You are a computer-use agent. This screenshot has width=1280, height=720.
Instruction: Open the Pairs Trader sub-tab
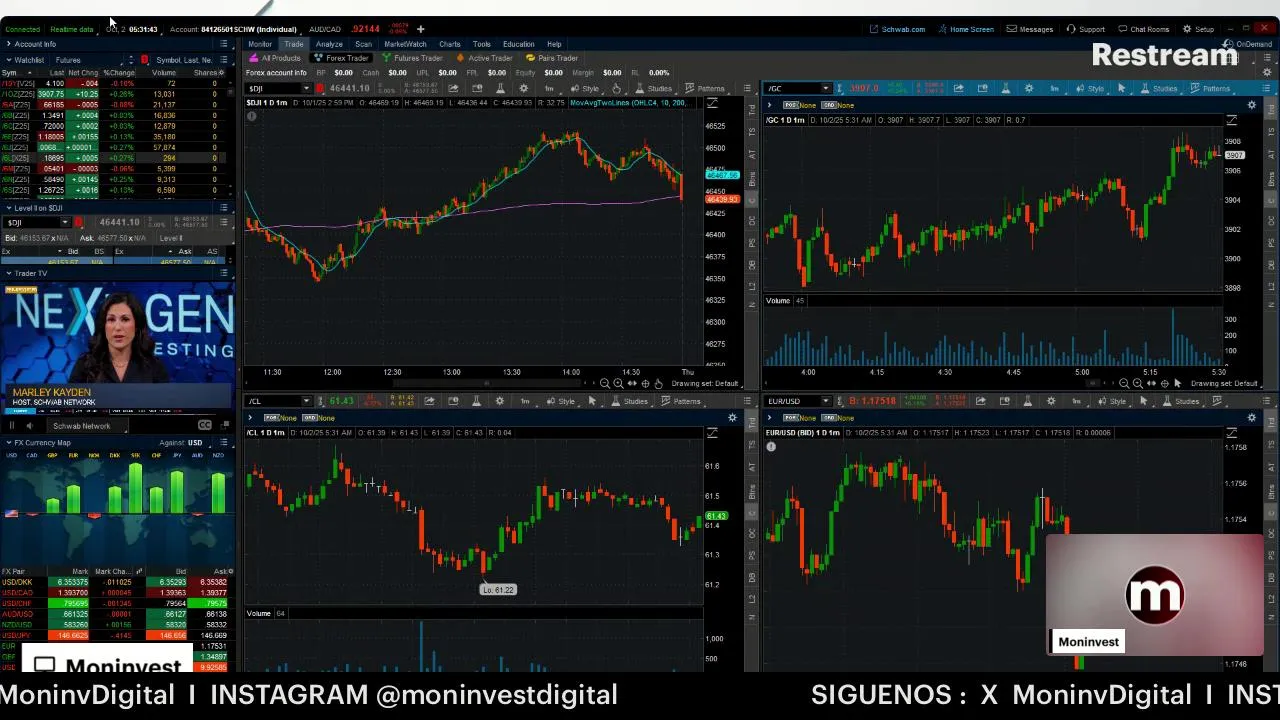552,58
